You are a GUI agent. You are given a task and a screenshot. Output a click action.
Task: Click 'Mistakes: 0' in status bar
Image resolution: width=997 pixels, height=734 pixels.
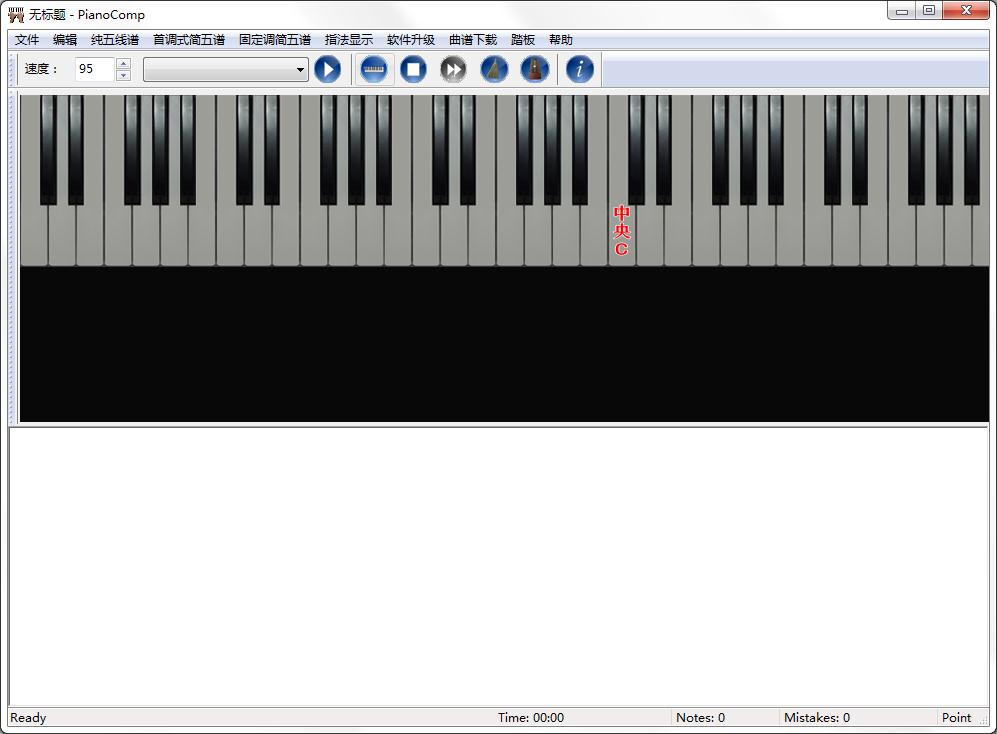point(816,717)
